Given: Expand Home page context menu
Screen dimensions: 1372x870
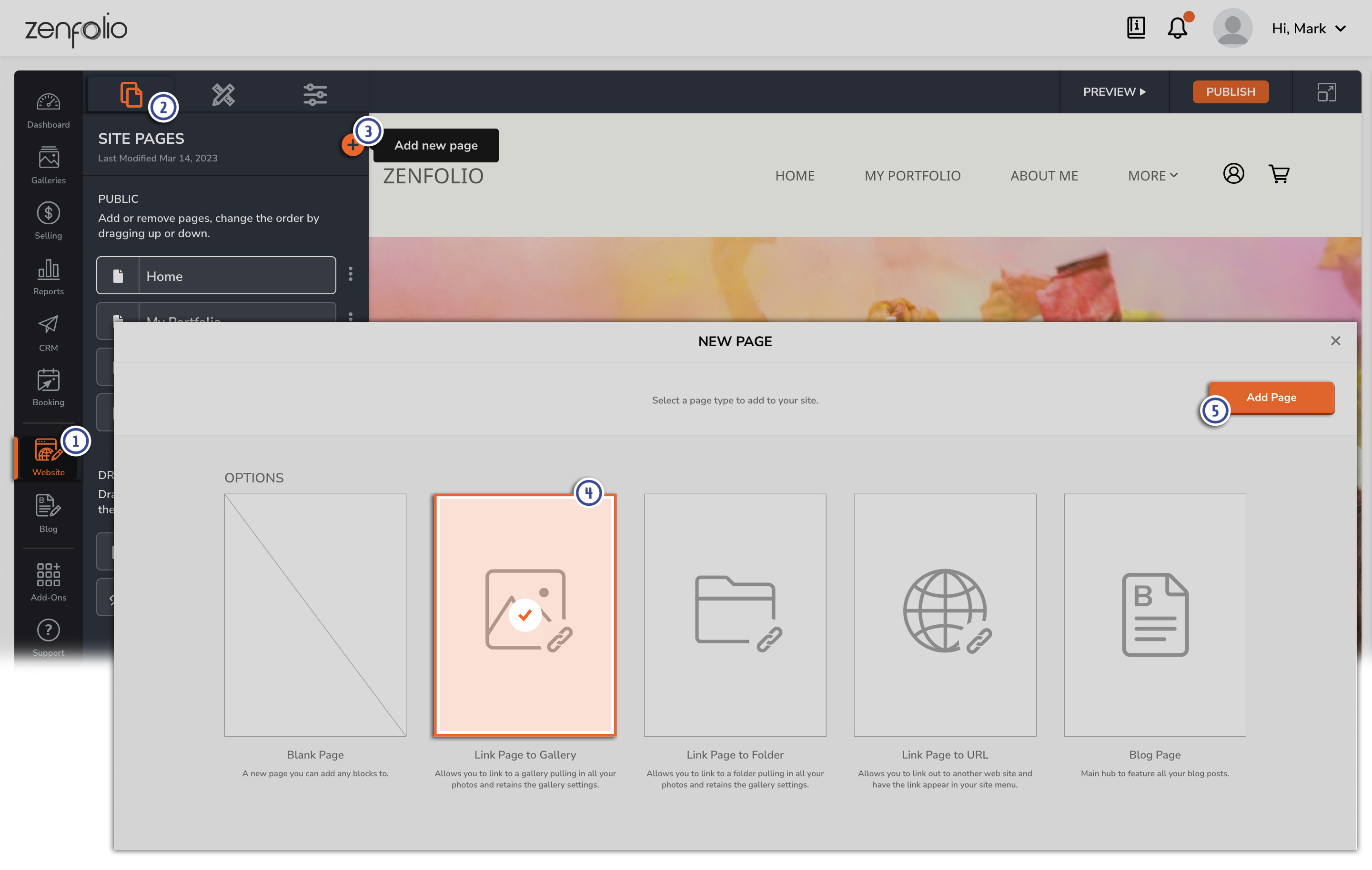Looking at the screenshot, I should point(351,276).
